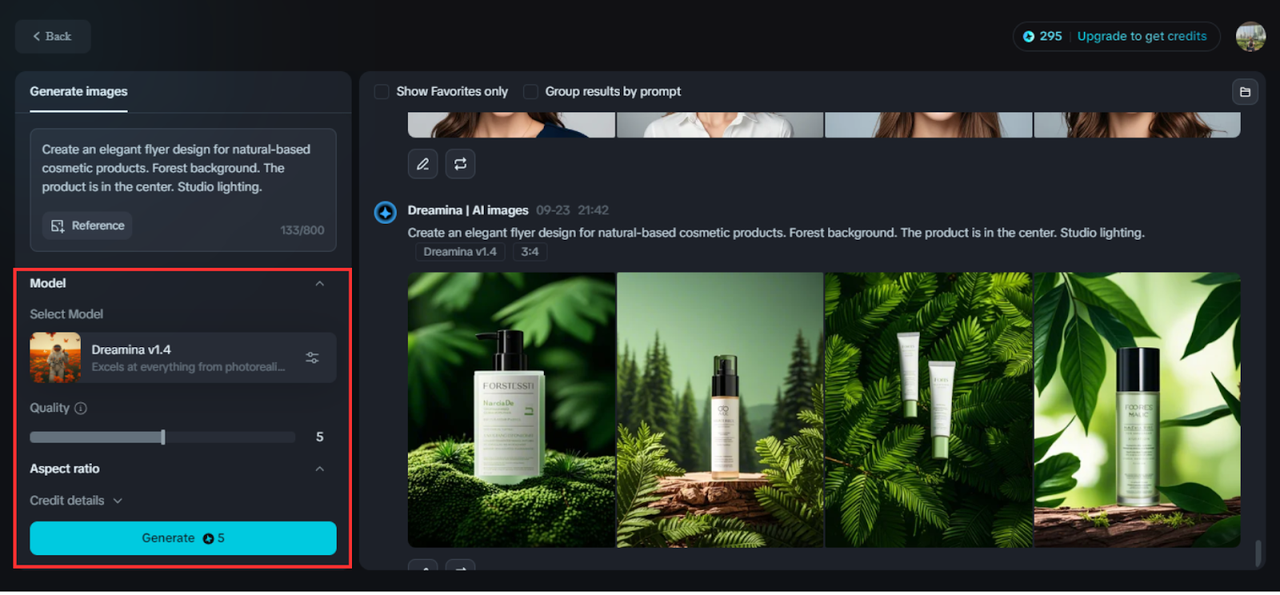Click the Select Model label
Viewport: 1280px width, 595px height.
[x=67, y=314]
